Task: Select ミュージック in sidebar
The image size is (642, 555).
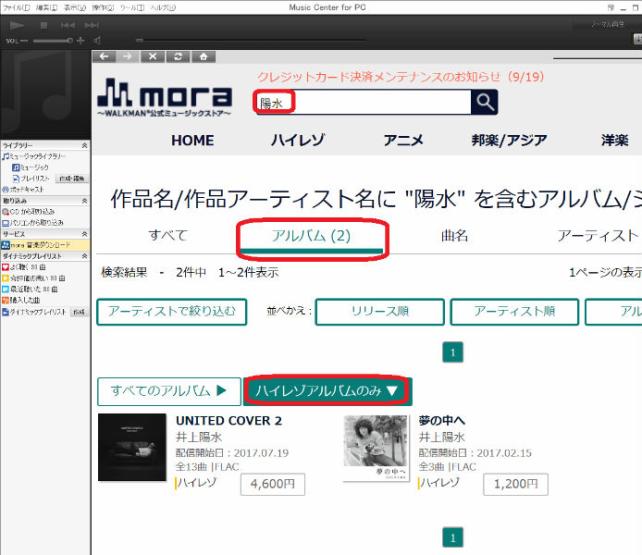Action: click(30, 167)
